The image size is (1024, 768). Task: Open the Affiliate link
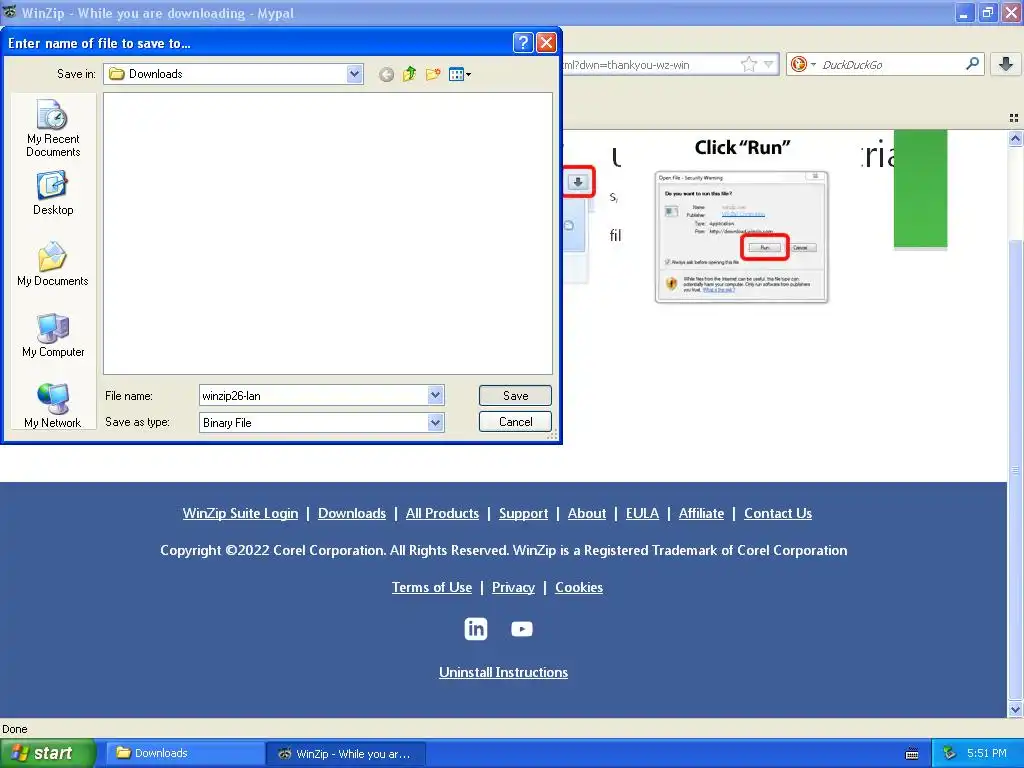701,513
